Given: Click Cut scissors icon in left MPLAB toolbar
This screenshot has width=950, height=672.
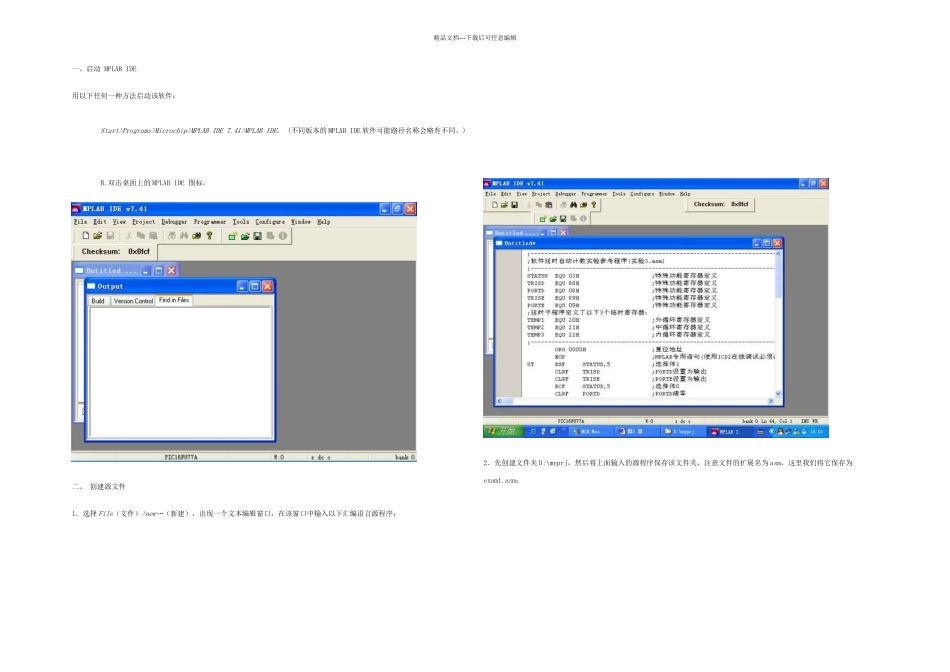Looking at the screenshot, I should pos(128,236).
